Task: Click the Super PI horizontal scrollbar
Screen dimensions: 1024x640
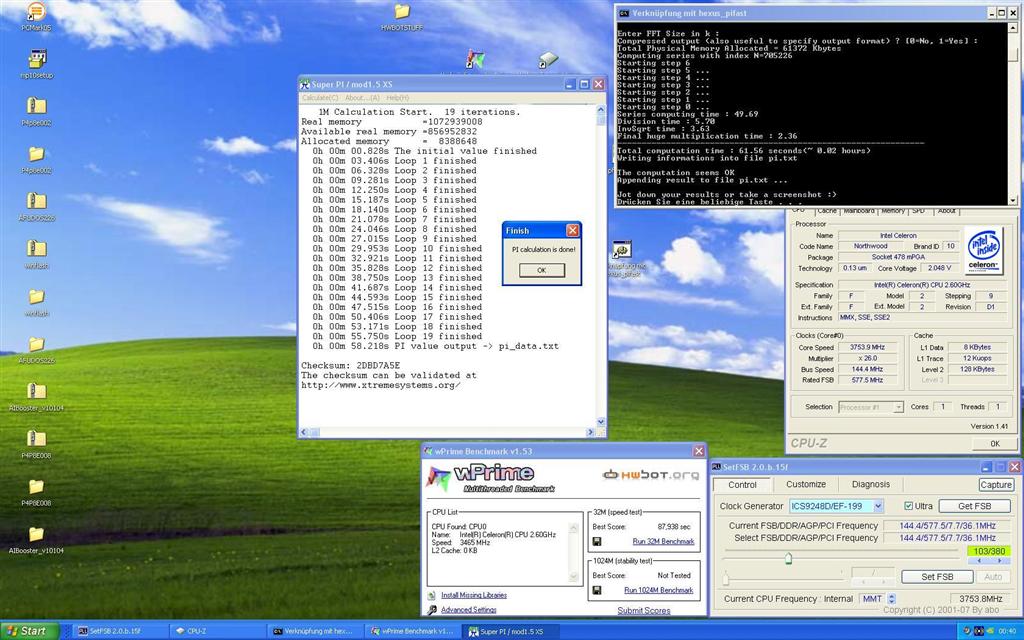Action: click(447, 432)
